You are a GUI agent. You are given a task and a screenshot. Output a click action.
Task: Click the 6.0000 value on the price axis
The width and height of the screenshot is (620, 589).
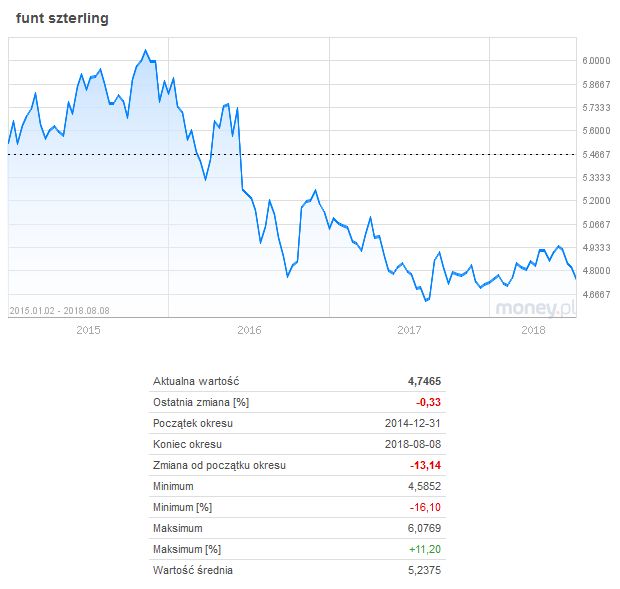(596, 61)
